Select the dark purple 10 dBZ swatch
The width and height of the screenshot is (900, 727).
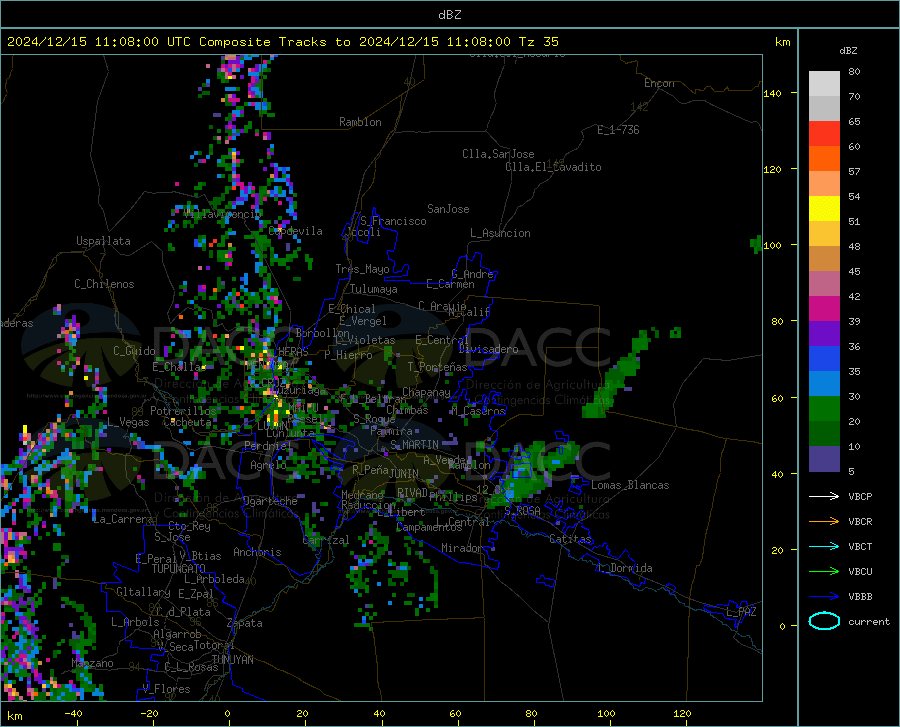click(x=824, y=458)
